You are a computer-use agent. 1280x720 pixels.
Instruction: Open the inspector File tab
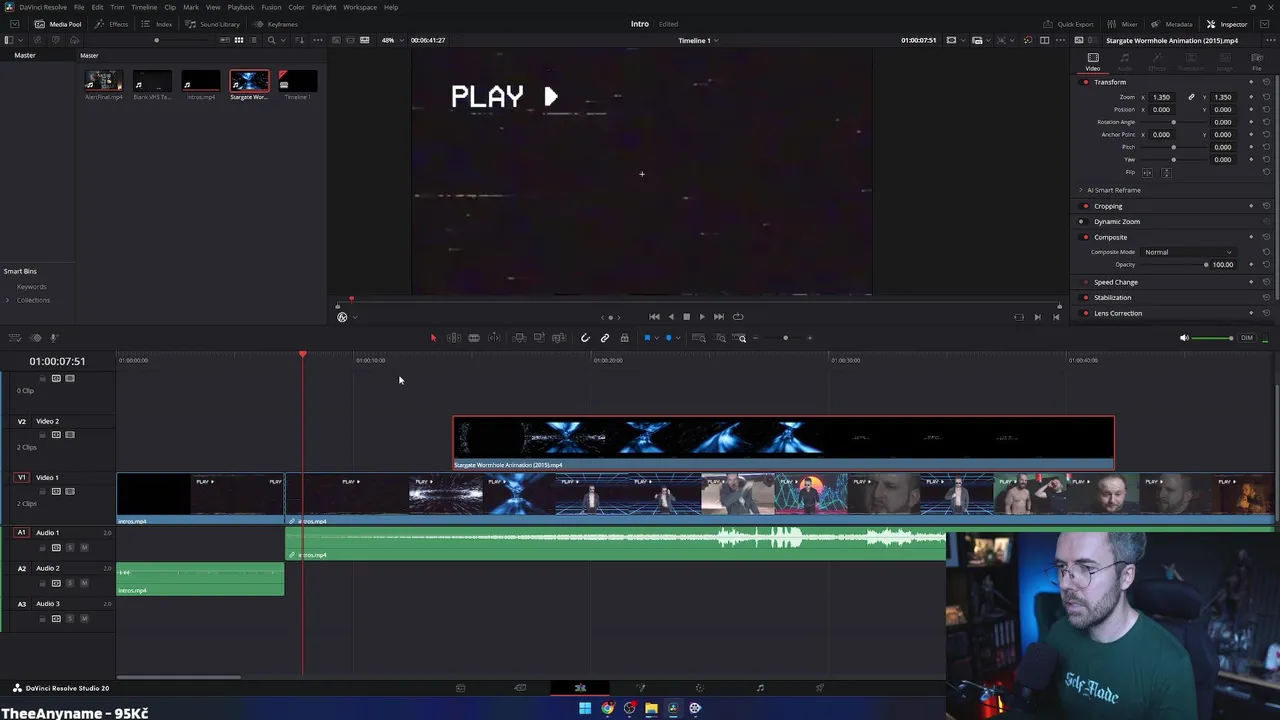[x=1257, y=62]
